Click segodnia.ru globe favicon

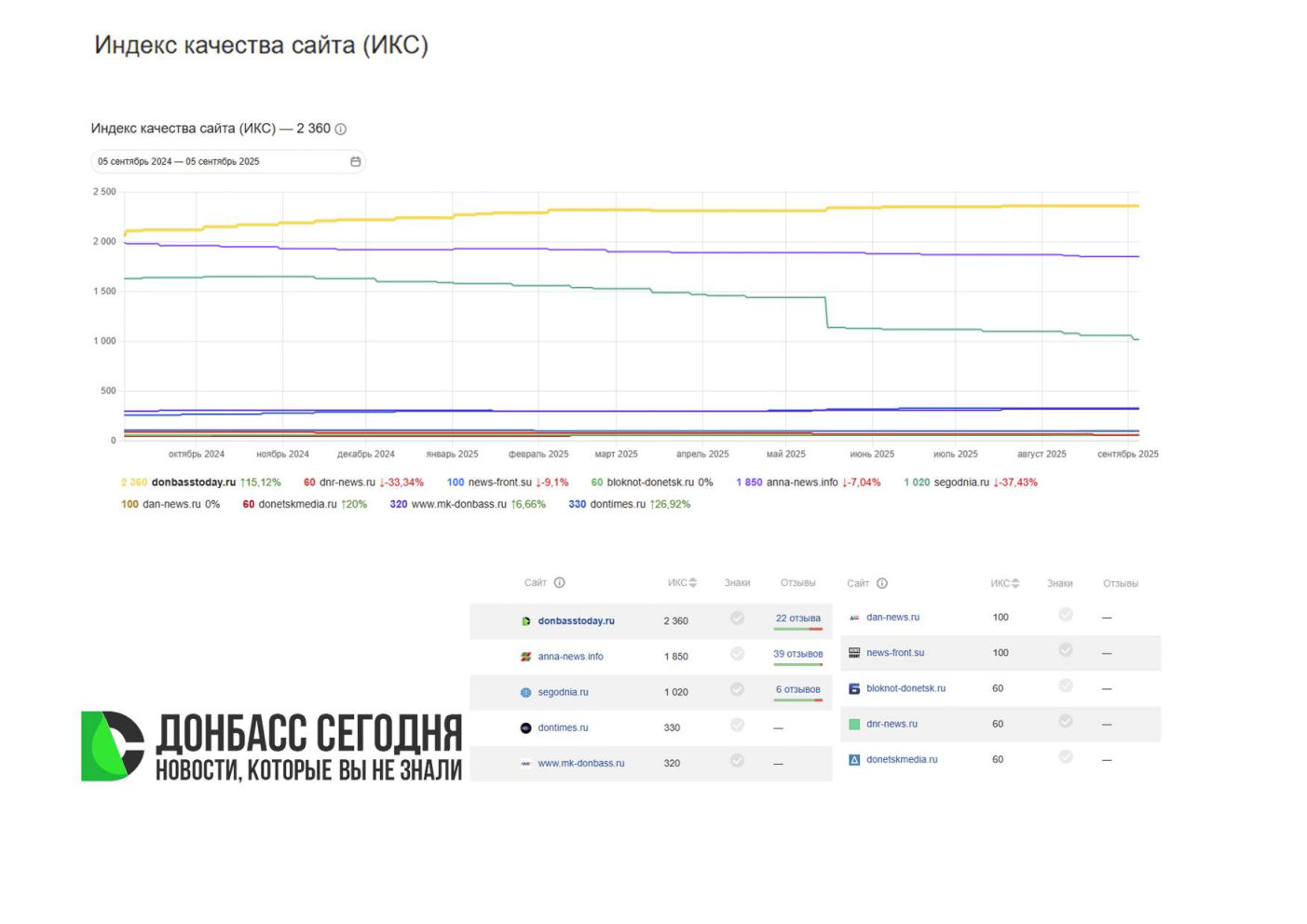tap(525, 693)
